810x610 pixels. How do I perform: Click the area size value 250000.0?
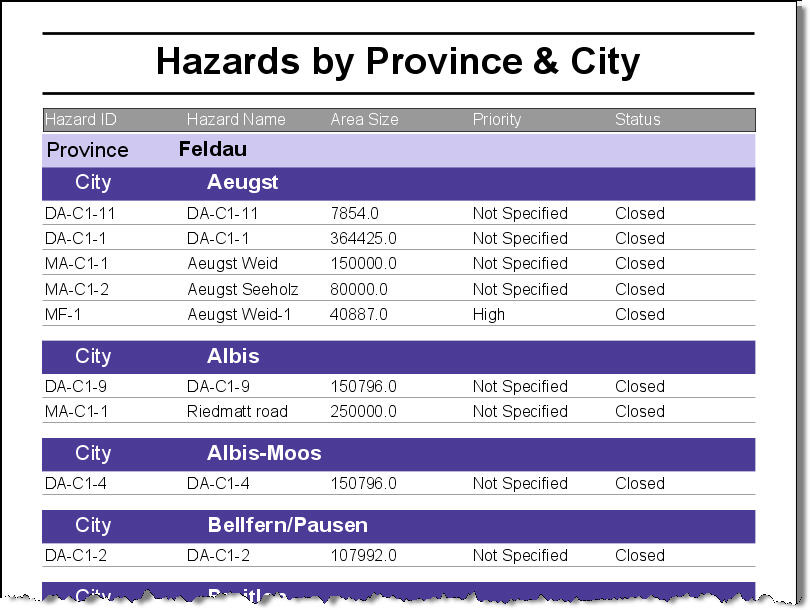tap(363, 411)
